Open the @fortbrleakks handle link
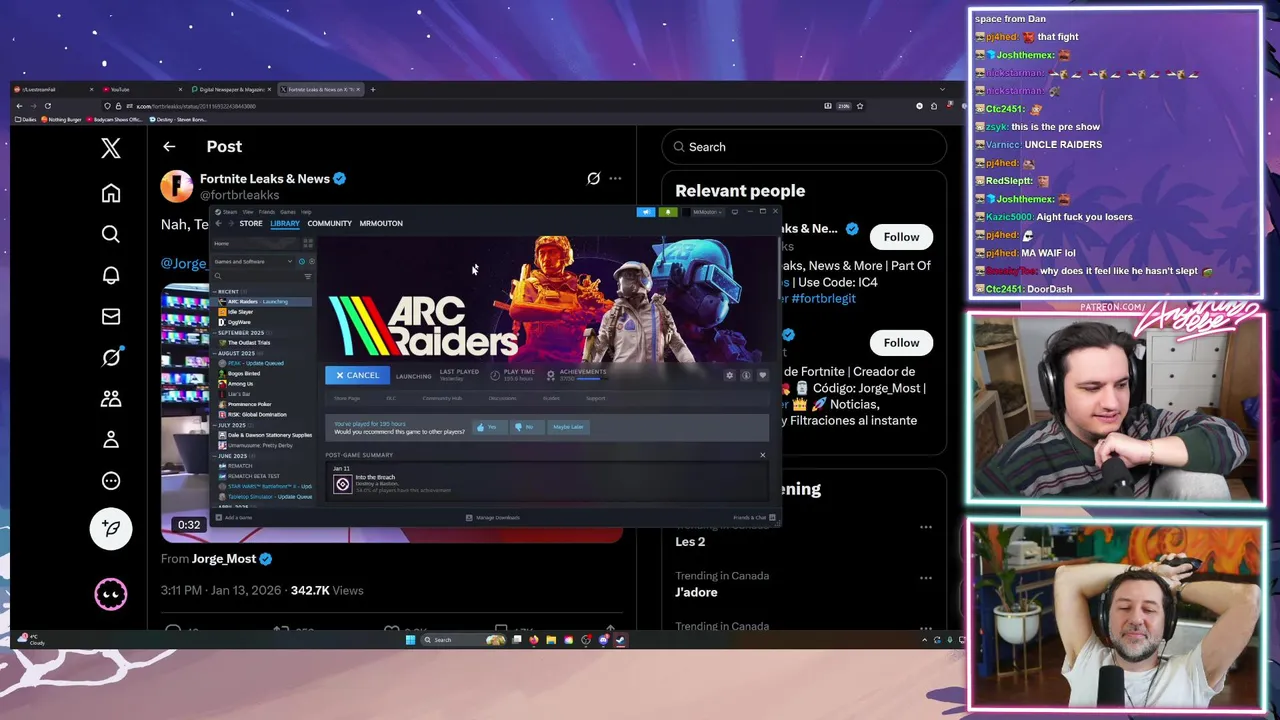 (x=239, y=195)
